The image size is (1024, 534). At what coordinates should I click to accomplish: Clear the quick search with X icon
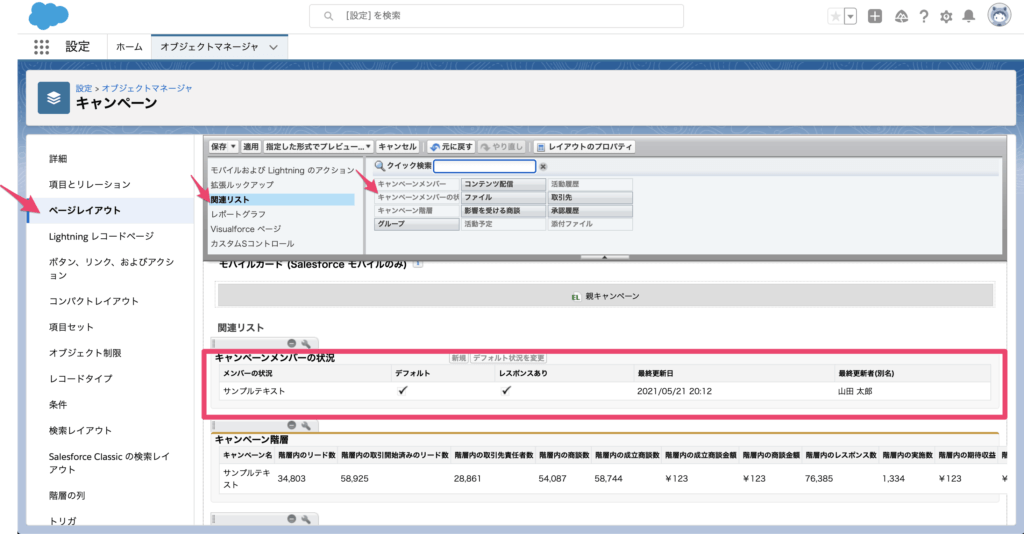tap(543, 167)
